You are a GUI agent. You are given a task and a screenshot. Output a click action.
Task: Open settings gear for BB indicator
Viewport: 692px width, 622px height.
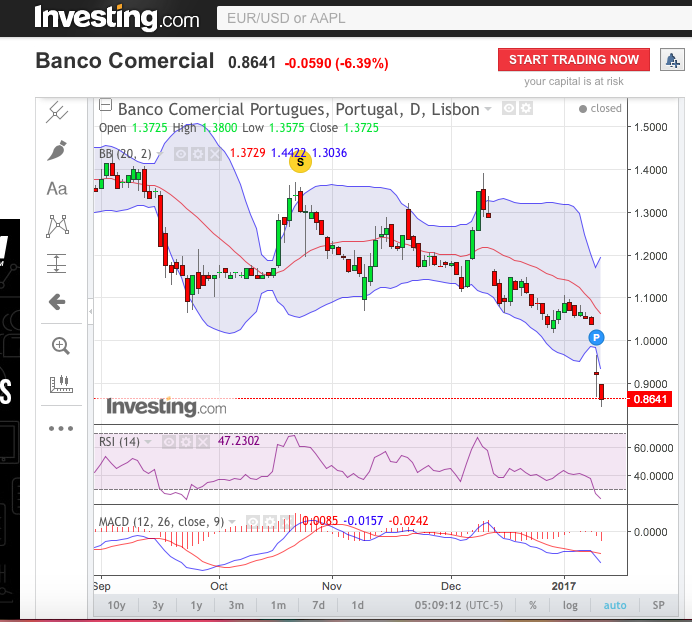click(x=198, y=154)
